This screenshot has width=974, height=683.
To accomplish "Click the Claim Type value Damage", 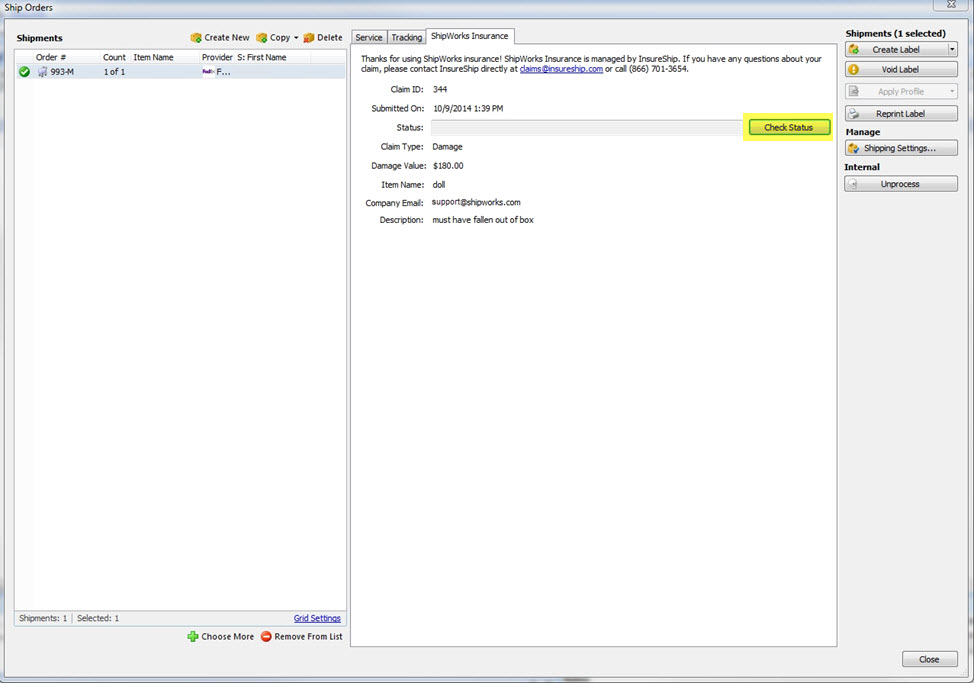I will point(447,147).
